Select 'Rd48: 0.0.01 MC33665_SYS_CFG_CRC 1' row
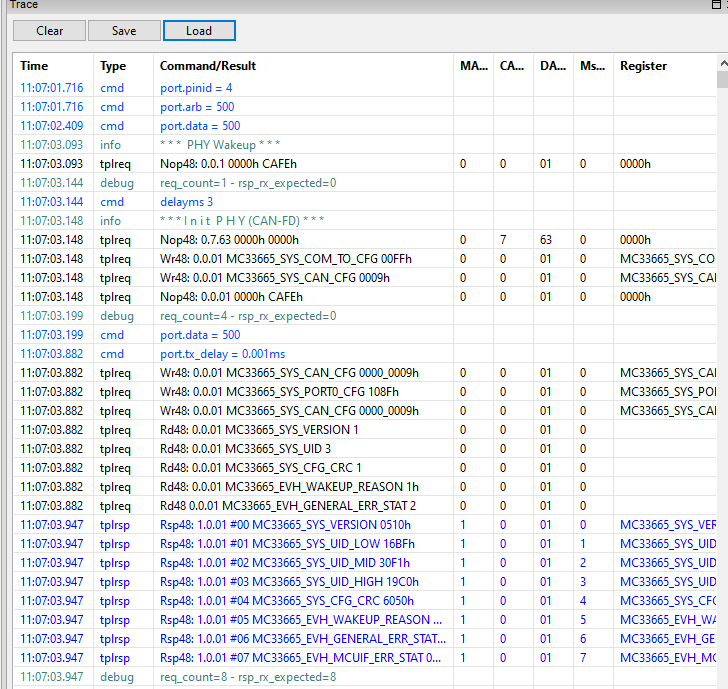728x689 pixels. [x=364, y=468]
